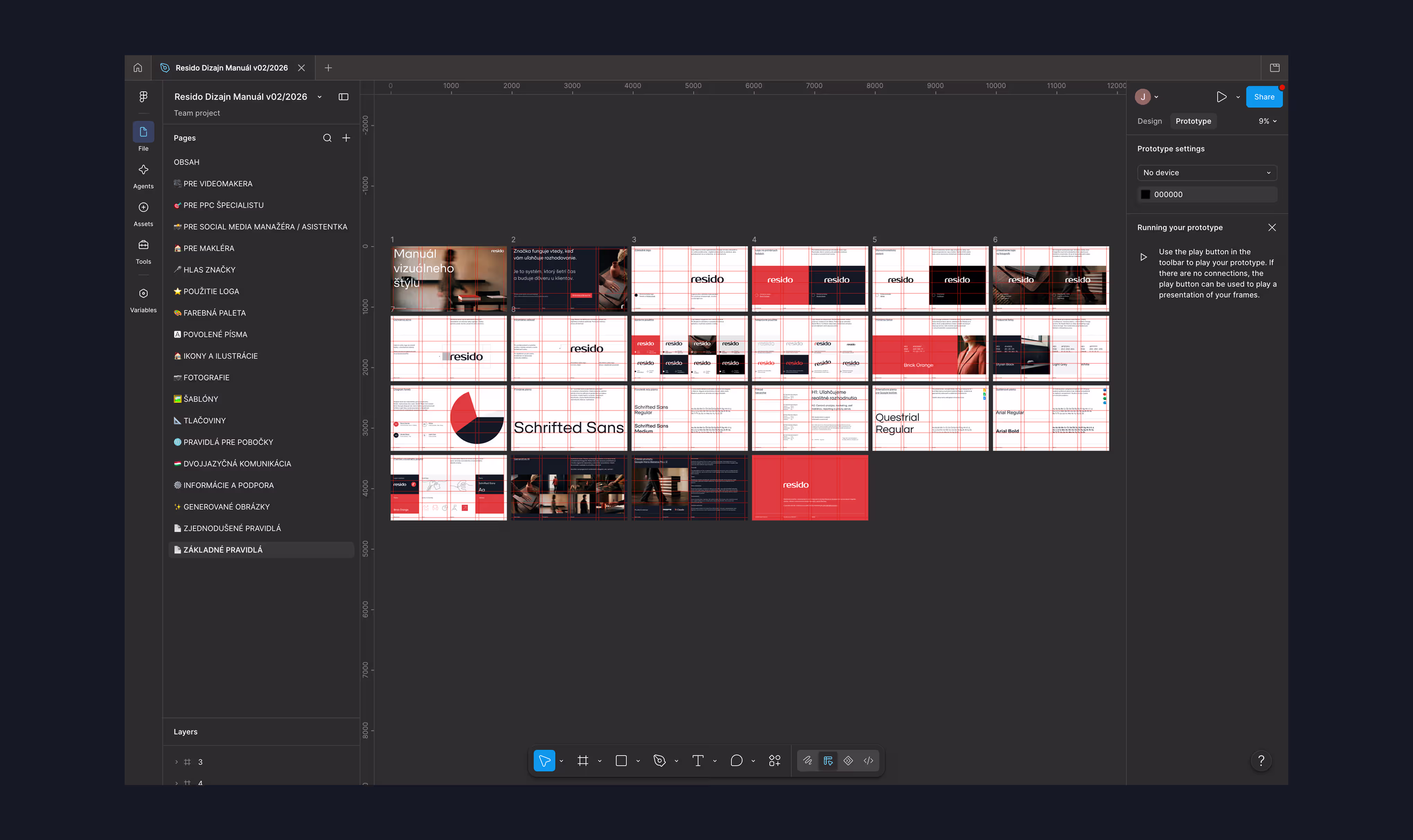Present the prototype with the play button
This screenshot has height=840, width=1413.
click(x=1222, y=97)
